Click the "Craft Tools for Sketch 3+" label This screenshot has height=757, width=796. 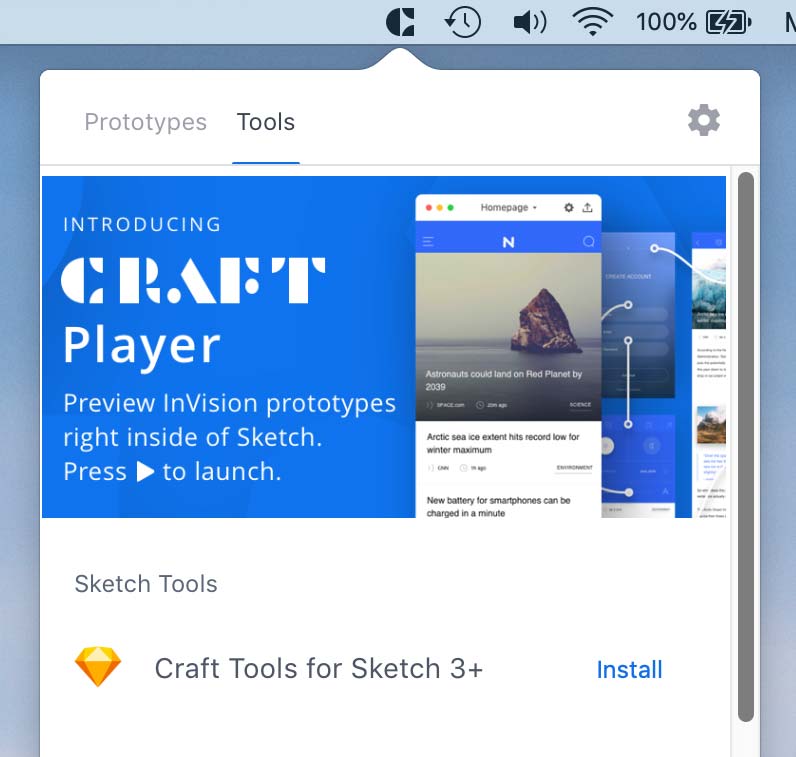tap(319, 668)
